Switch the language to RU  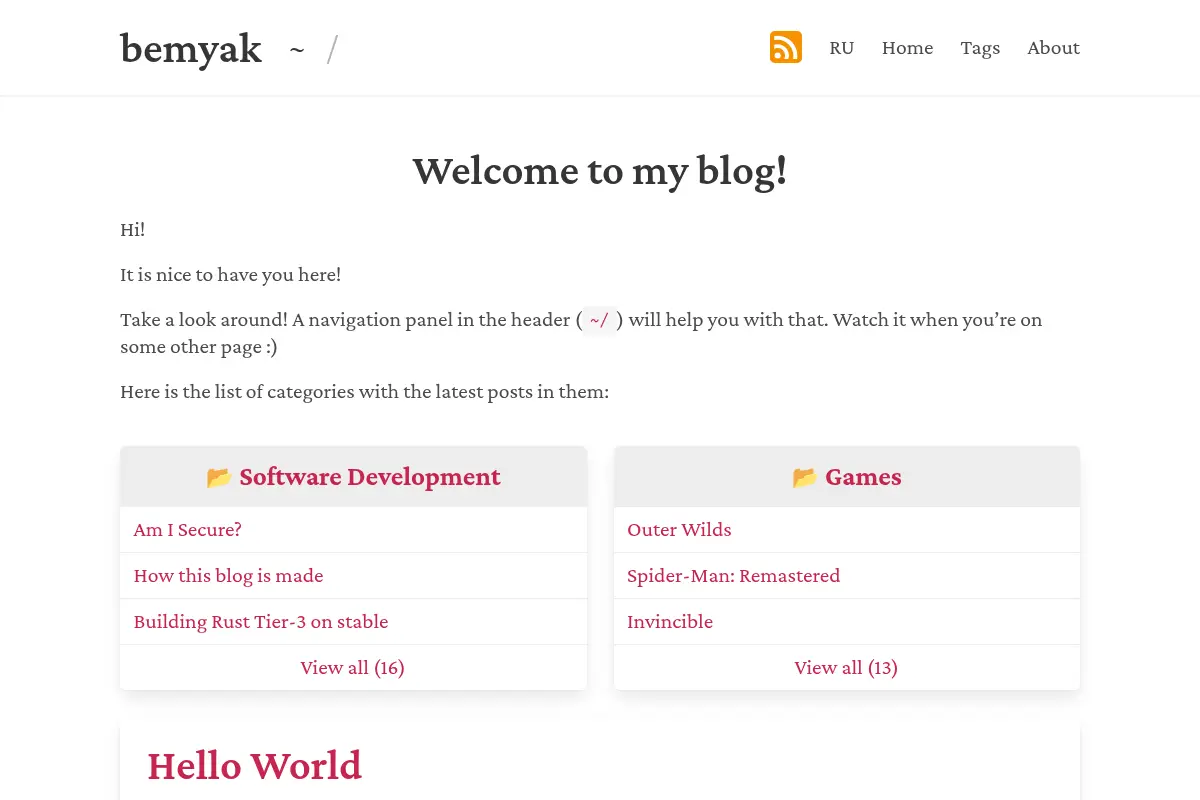pos(842,48)
